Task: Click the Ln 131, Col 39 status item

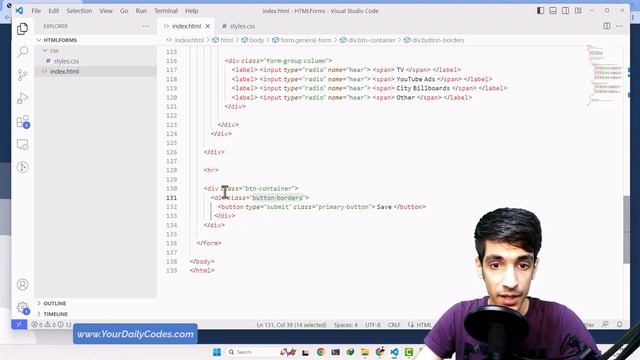Action: (x=291, y=325)
